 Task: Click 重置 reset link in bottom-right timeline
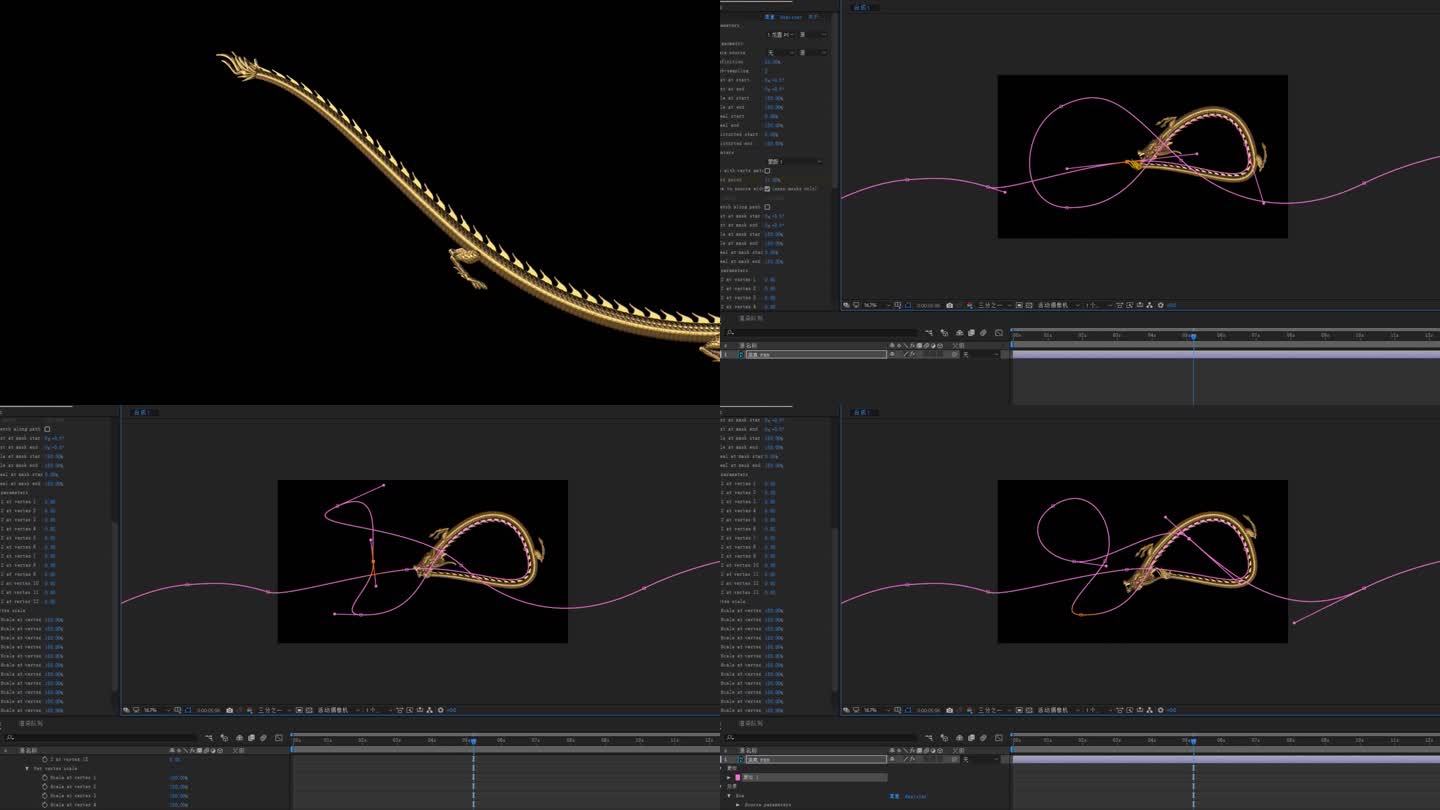click(x=894, y=796)
